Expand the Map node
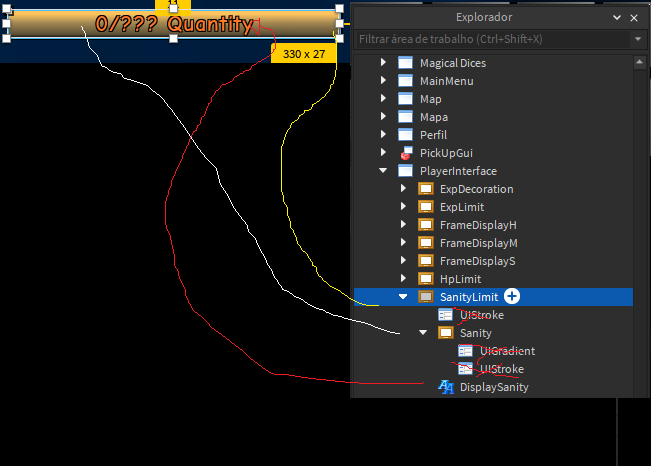This screenshot has height=466, width=651. [x=383, y=98]
